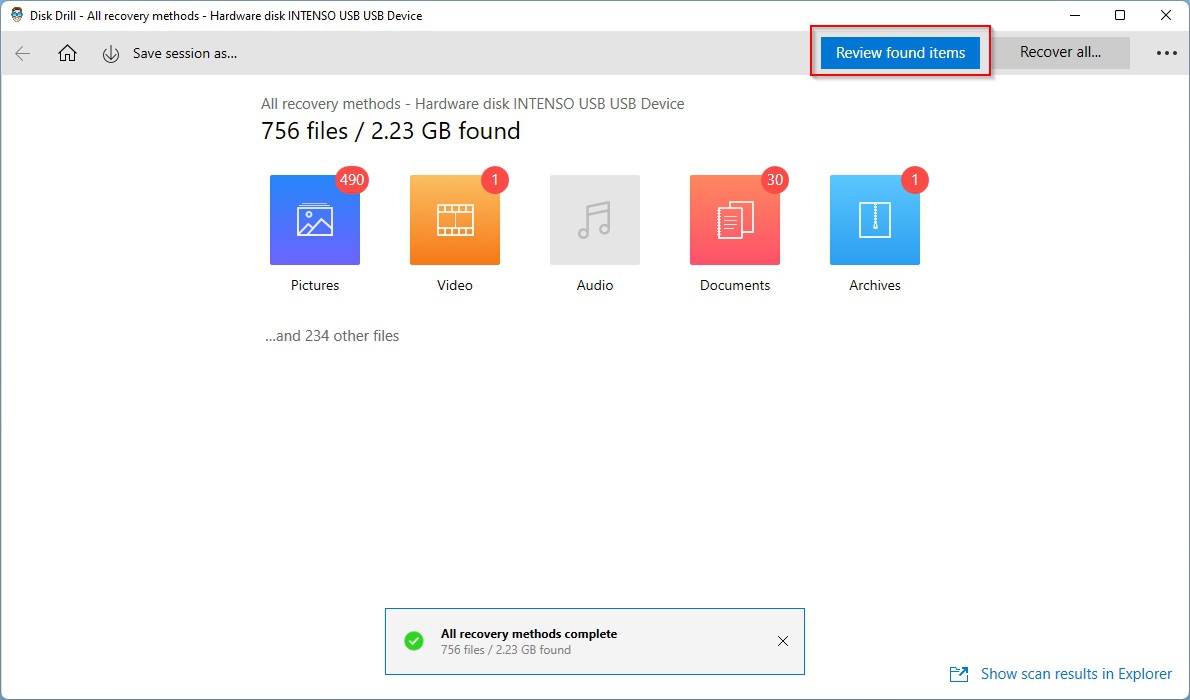The width and height of the screenshot is (1190, 700).
Task: Click the Audio label
Action: click(595, 285)
